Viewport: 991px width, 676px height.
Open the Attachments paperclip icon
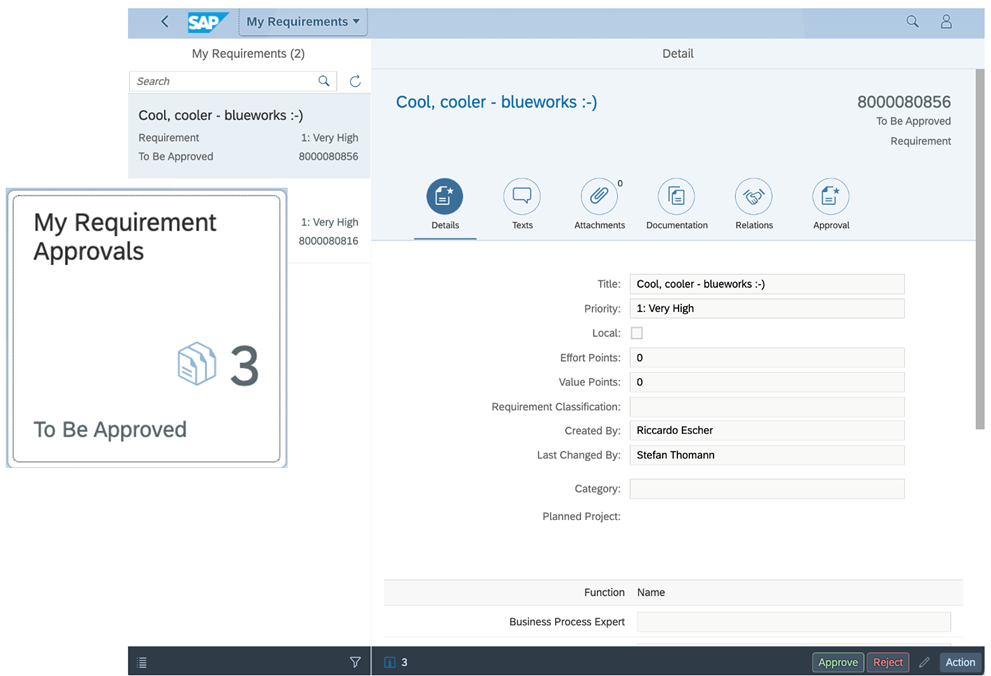tap(599, 197)
